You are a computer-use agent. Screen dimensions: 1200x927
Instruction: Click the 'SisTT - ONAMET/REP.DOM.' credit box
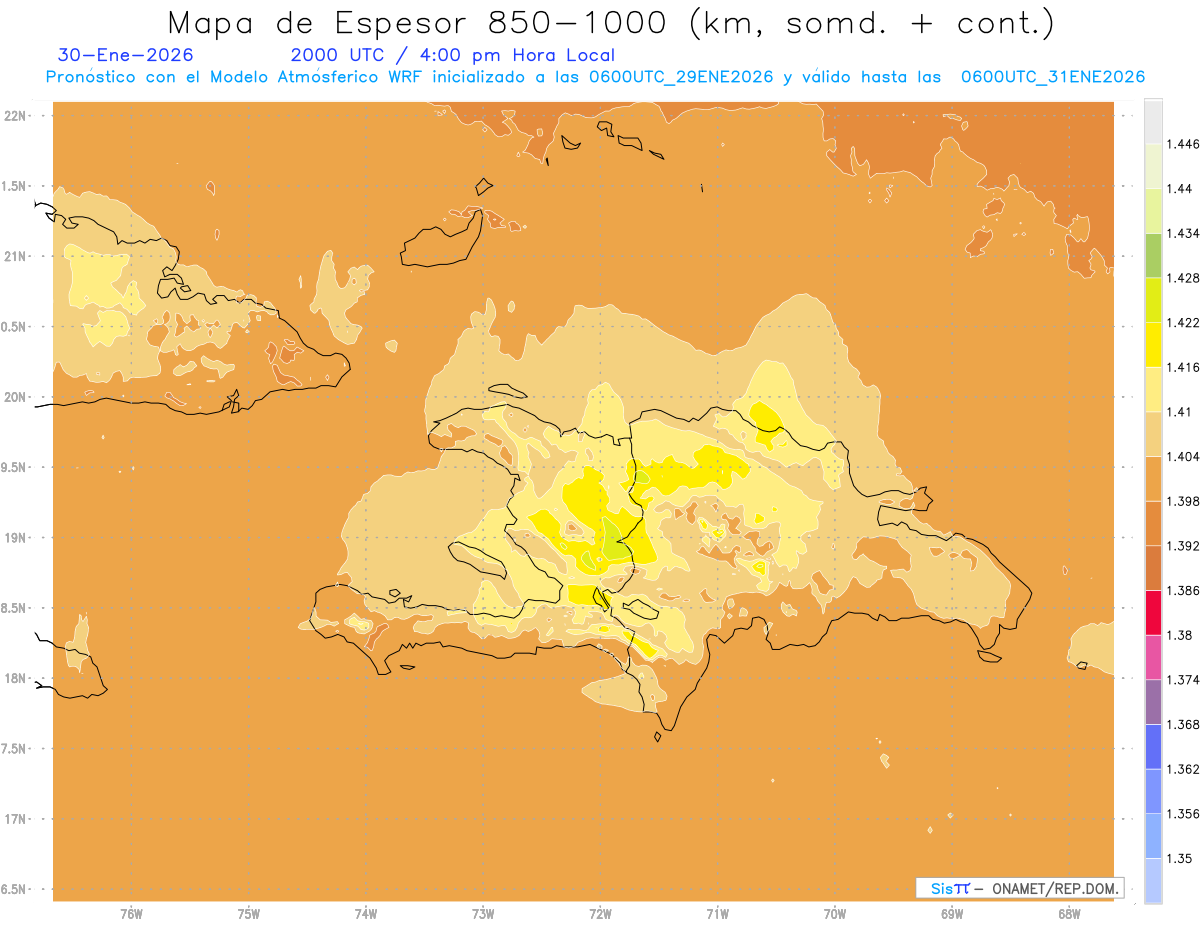click(x=1020, y=888)
